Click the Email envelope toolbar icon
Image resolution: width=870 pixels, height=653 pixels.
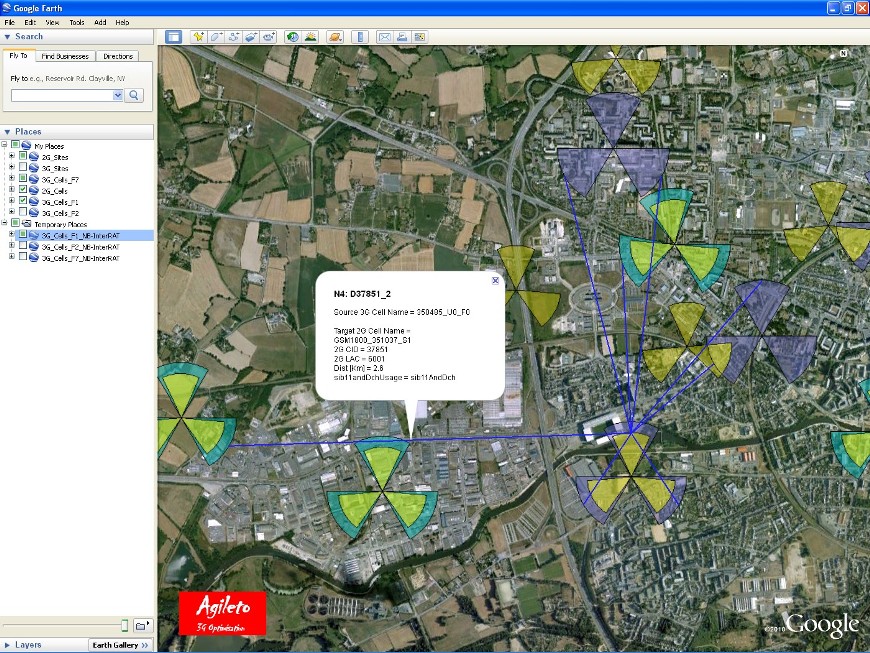(x=384, y=37)
